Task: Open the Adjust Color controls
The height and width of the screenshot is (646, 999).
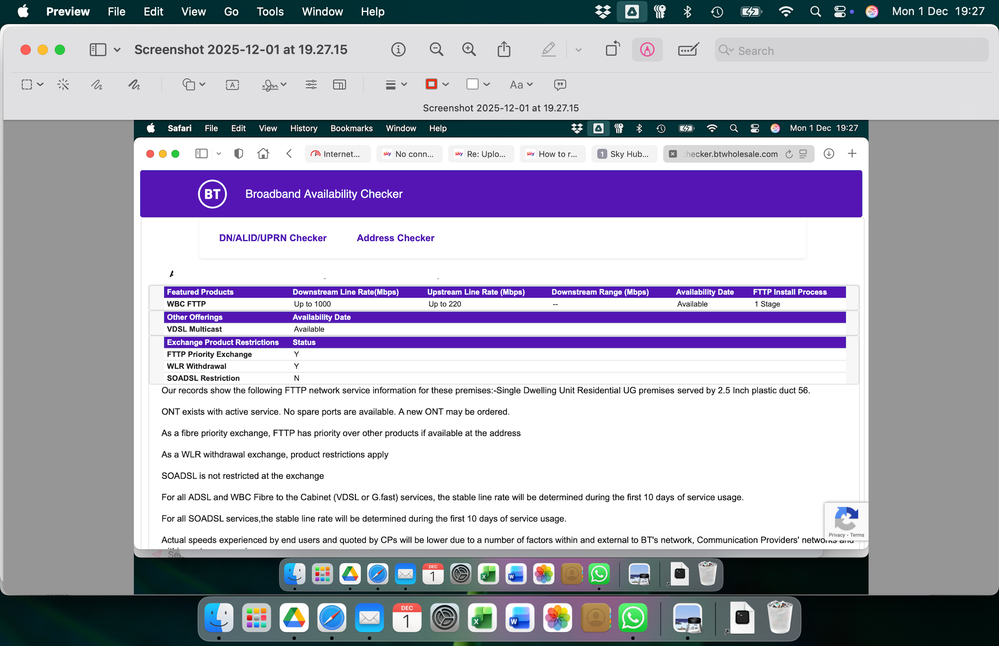Action: click(x=310, y=84)
